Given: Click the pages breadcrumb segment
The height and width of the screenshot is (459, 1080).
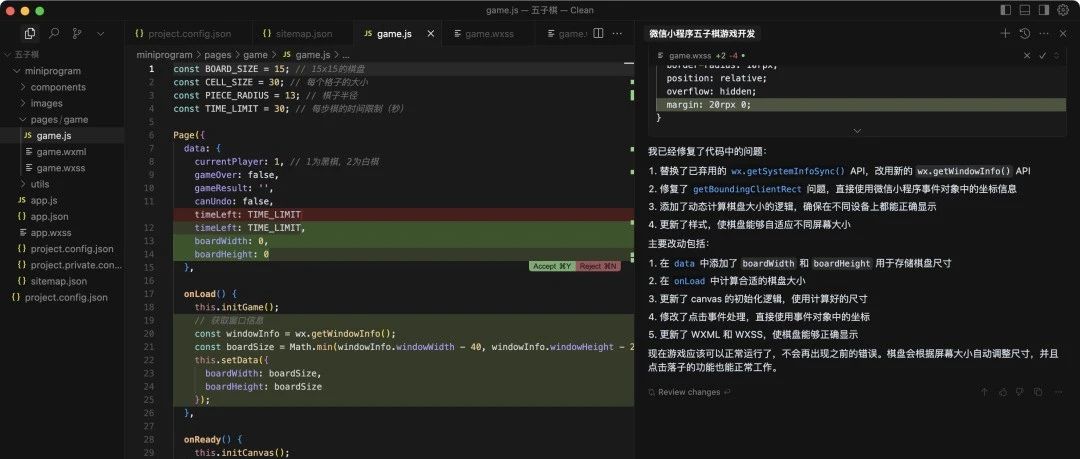Looking at the screenshot, I should 218,54.
